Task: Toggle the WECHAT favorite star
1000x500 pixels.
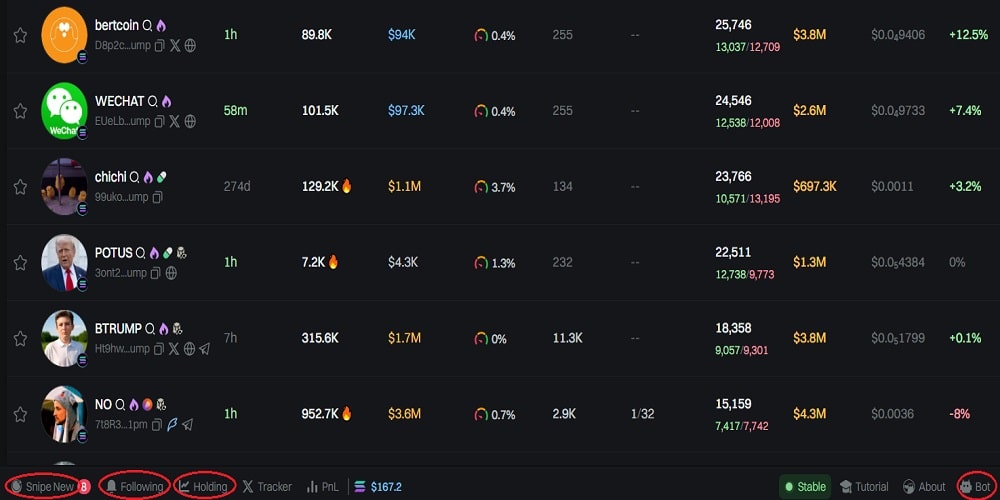Action: click(20, 111)
